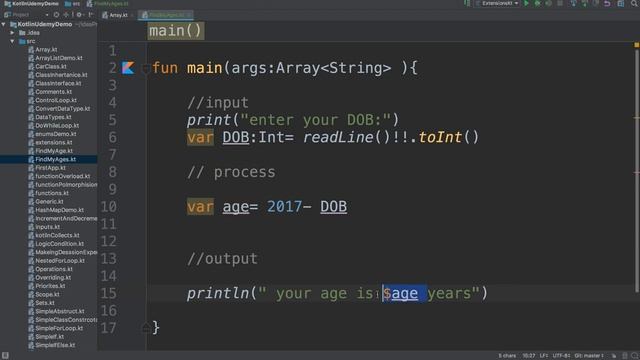Click the 2017 number on line 10
The image size is (640, 360).
tap(284, 207)
